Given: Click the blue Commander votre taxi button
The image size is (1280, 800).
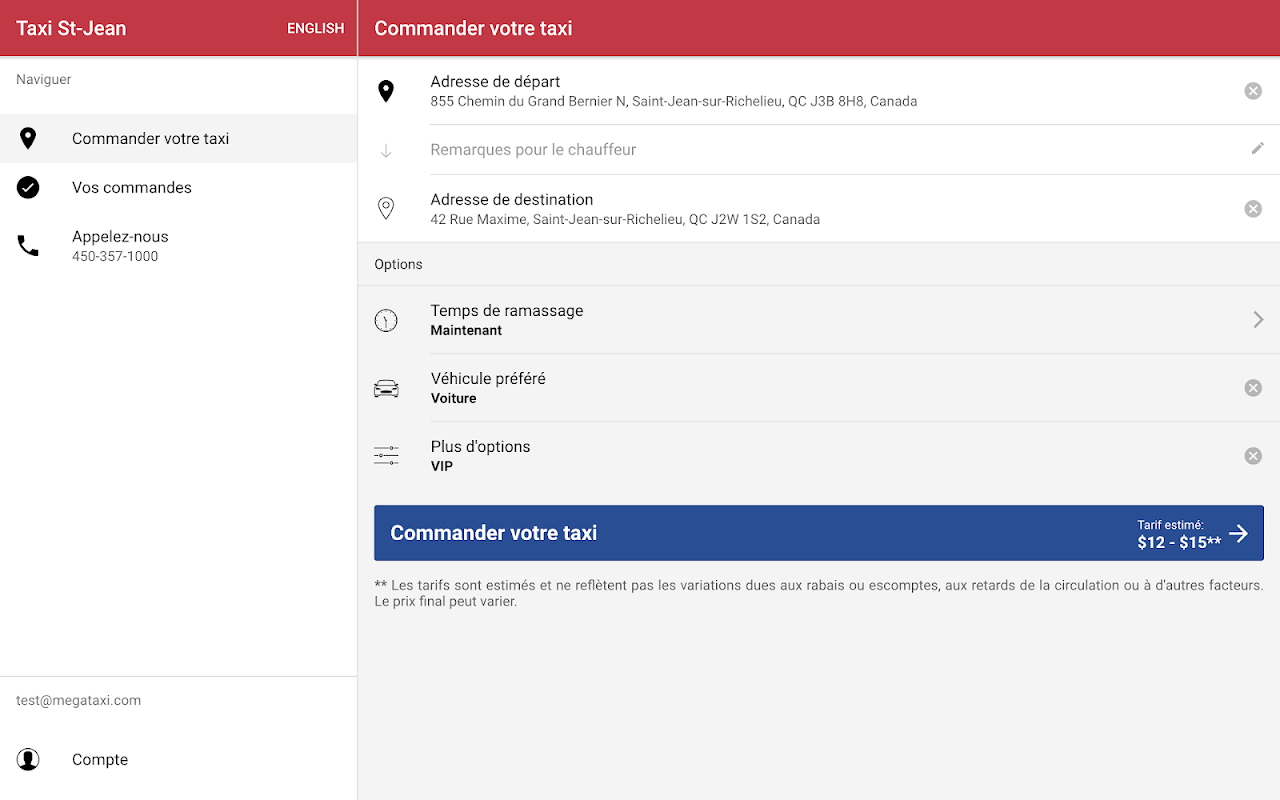Looking at the screenshot, I should (819, 533).
